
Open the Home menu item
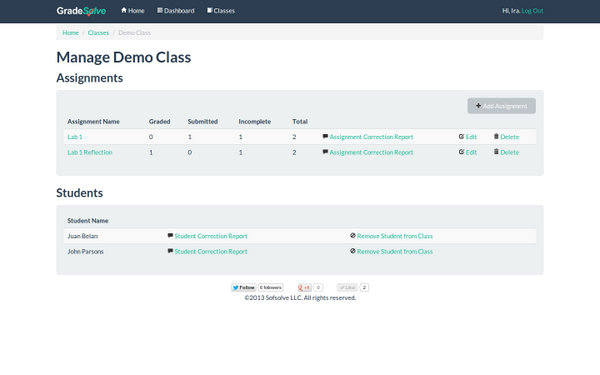click(133, 11)
